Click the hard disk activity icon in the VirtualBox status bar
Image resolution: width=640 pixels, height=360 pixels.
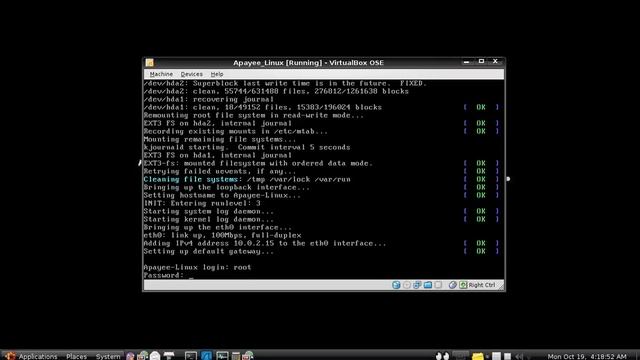[x=396, y=285]
